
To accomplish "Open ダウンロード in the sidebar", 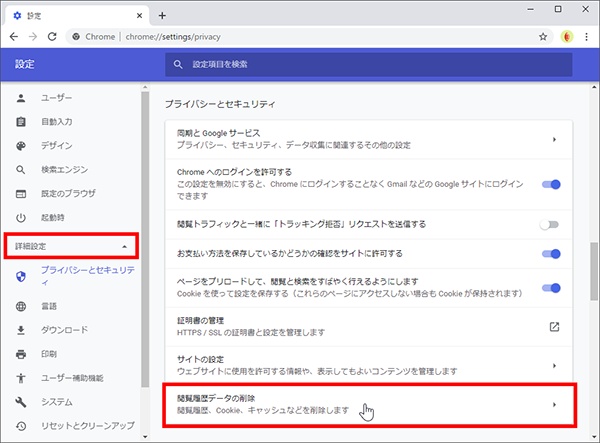I will (x=65, y=330).
